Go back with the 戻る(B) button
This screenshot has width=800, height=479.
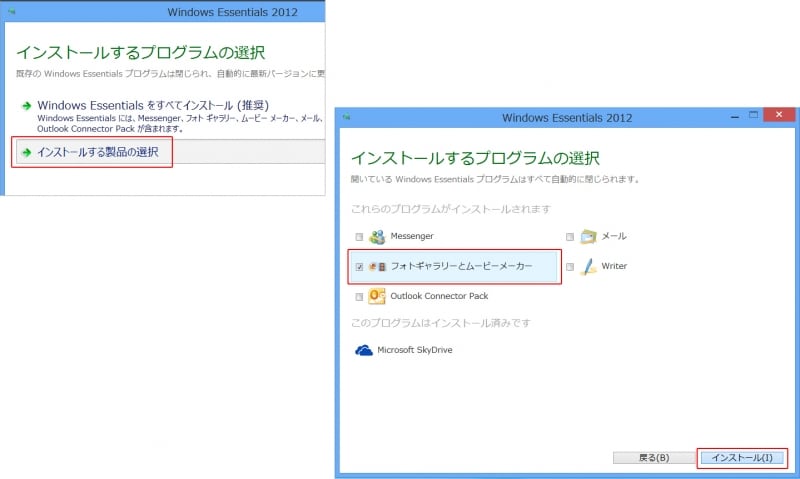point(653,457)
